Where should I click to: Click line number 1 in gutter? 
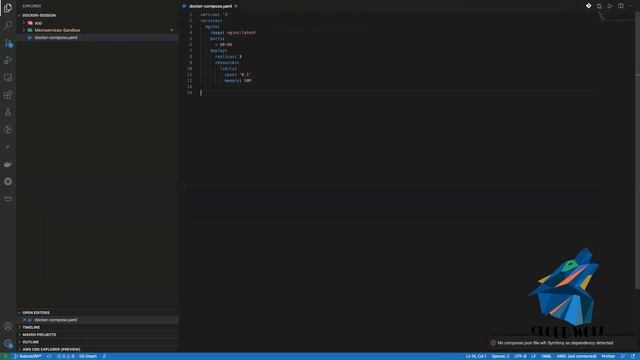coord(190,15)
